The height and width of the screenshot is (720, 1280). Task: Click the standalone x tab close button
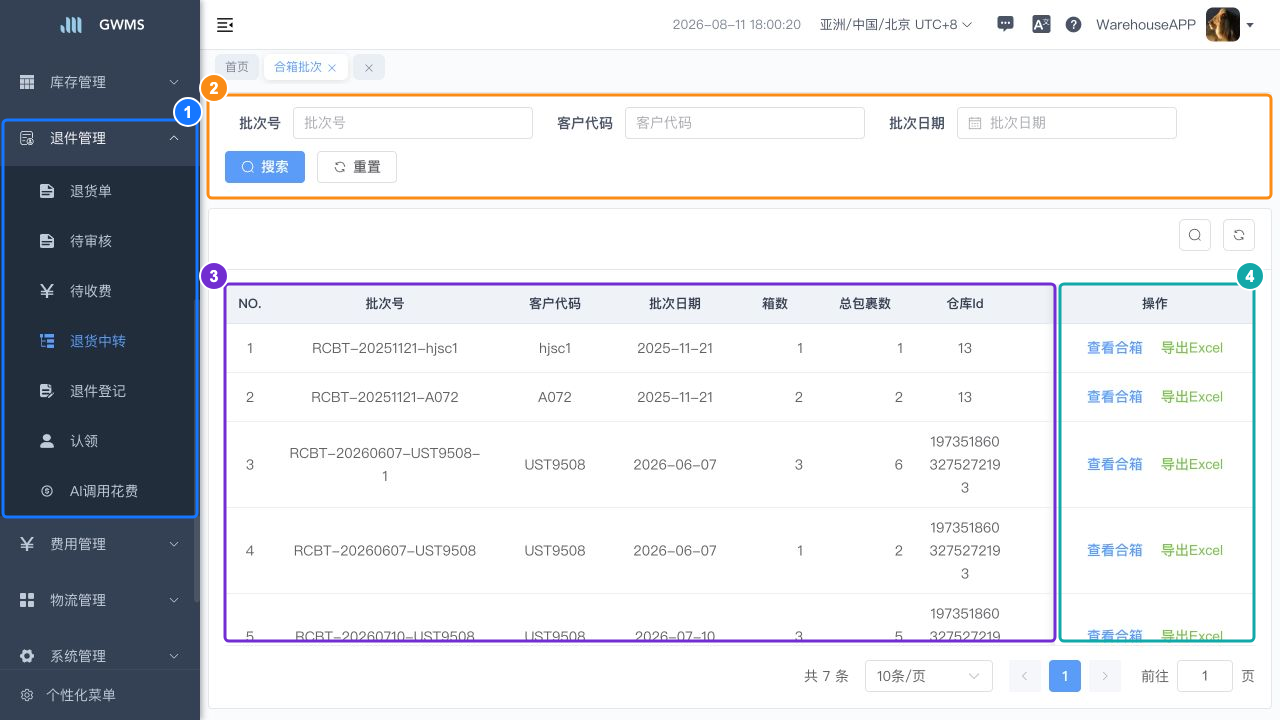(x=369, y=67)
